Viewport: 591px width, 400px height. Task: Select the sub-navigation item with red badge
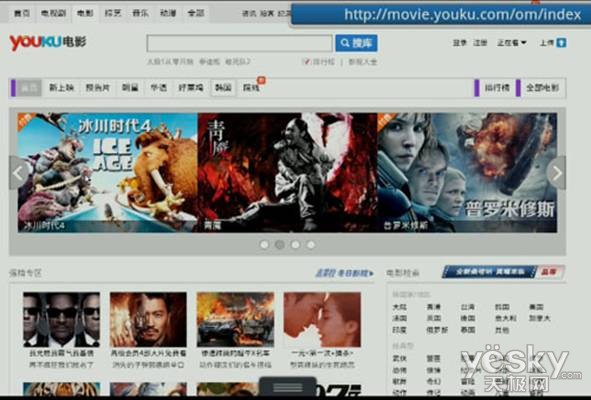point(252,87)
